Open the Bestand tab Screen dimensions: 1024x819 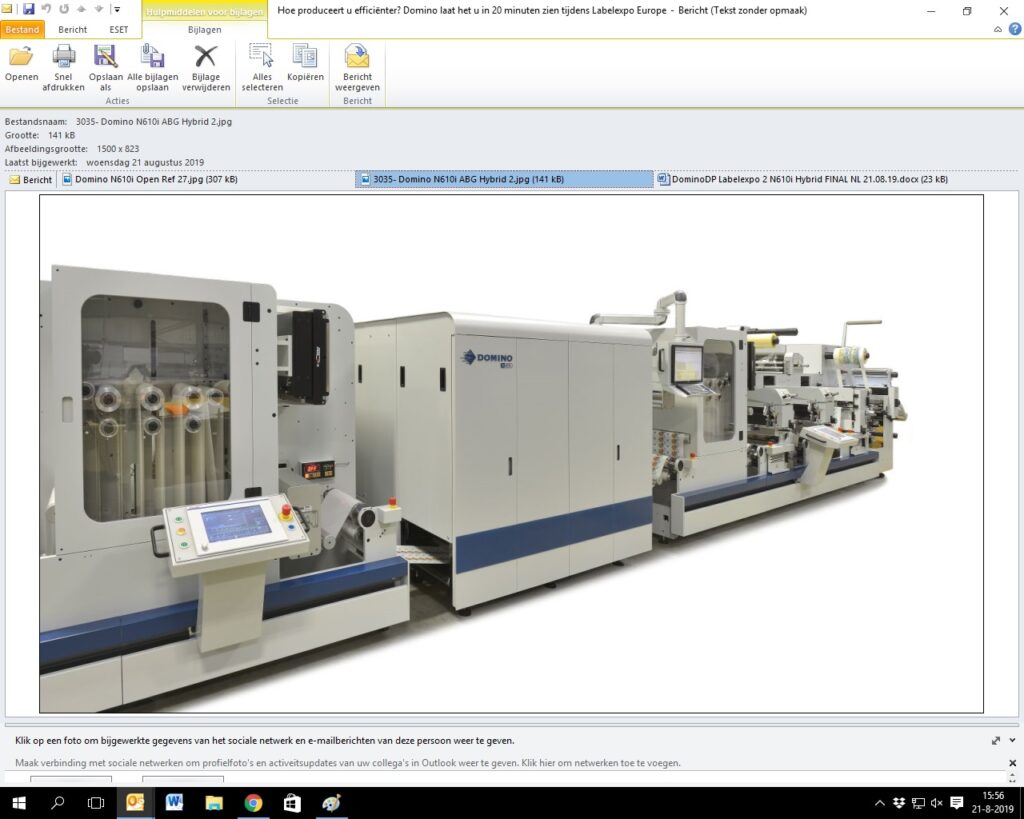pos(22,29)
